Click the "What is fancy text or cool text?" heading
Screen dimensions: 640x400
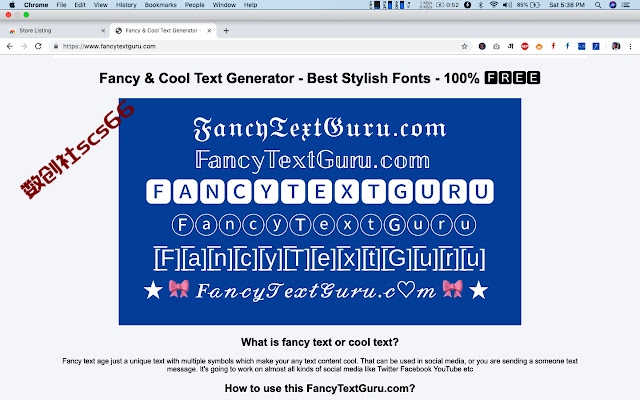320,342
